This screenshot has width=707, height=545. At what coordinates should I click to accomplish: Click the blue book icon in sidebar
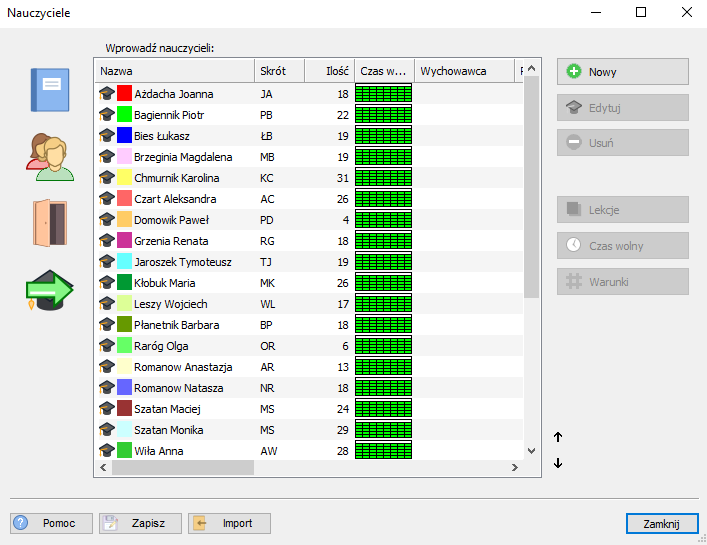click(x=50, y=90)
